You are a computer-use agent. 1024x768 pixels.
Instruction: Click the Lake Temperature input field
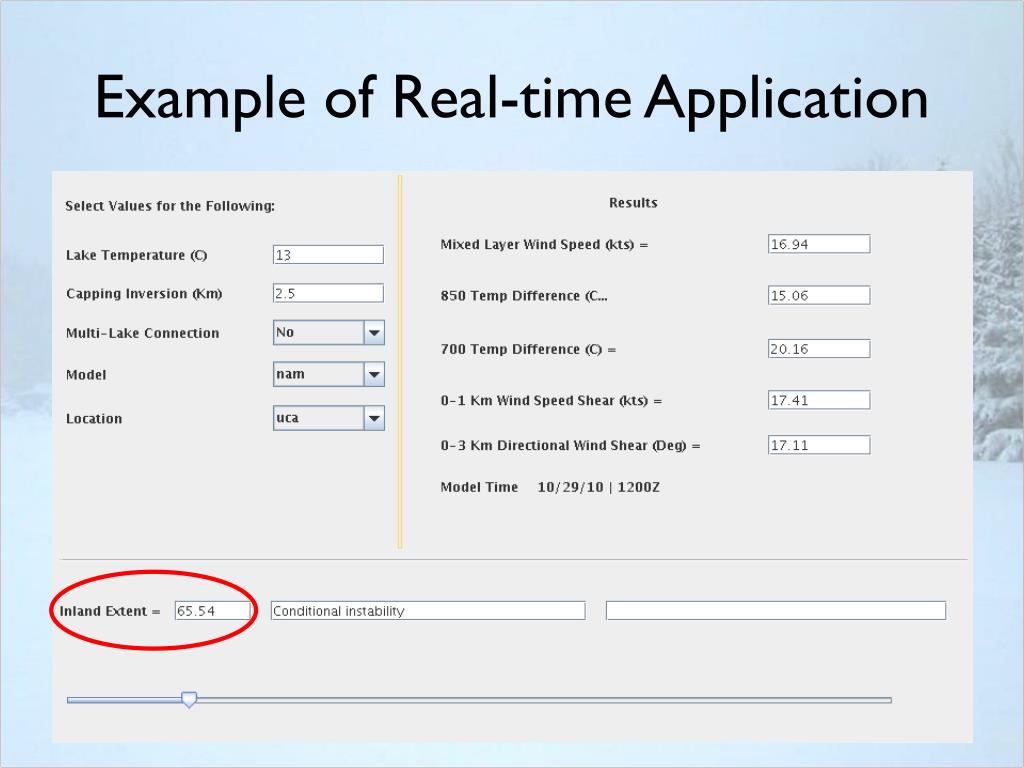coord(327,255)
